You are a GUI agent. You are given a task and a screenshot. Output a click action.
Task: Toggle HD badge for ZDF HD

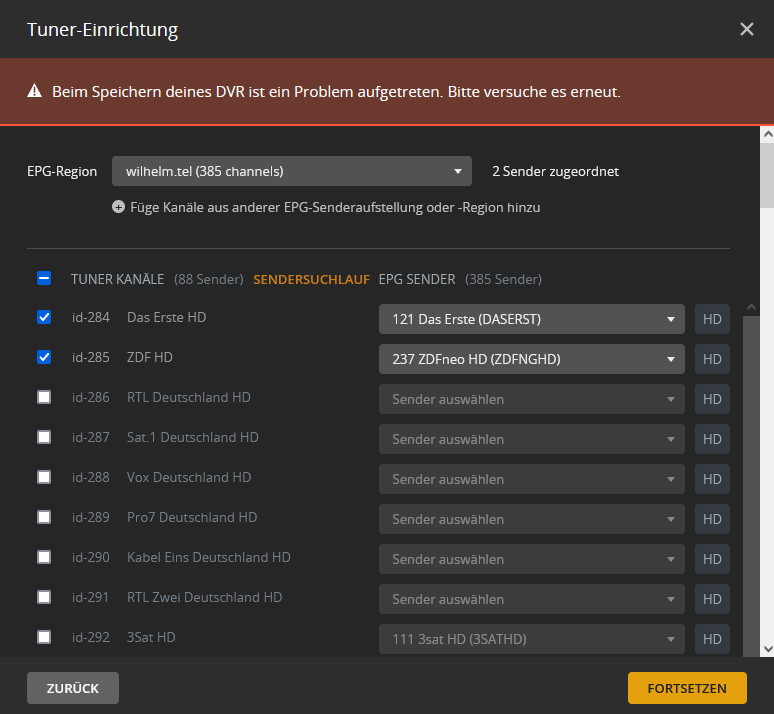pyautogui.click(x=712, y=359)
